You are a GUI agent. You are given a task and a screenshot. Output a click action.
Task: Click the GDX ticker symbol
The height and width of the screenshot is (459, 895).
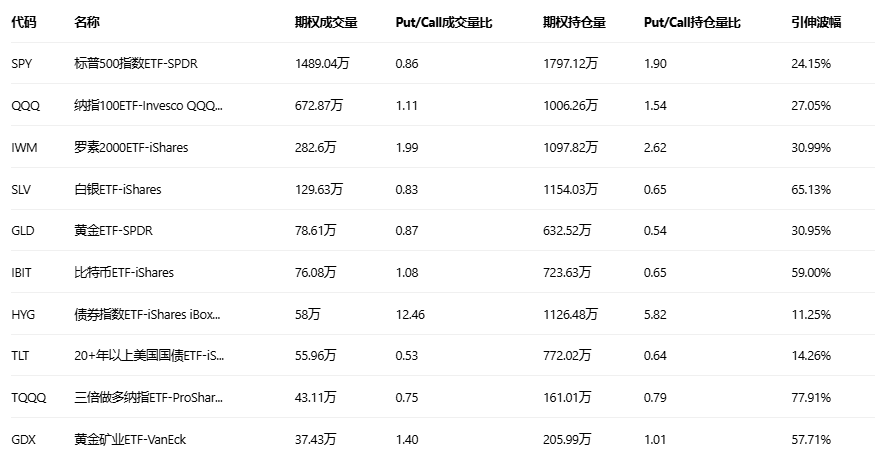tap(23, 439)
